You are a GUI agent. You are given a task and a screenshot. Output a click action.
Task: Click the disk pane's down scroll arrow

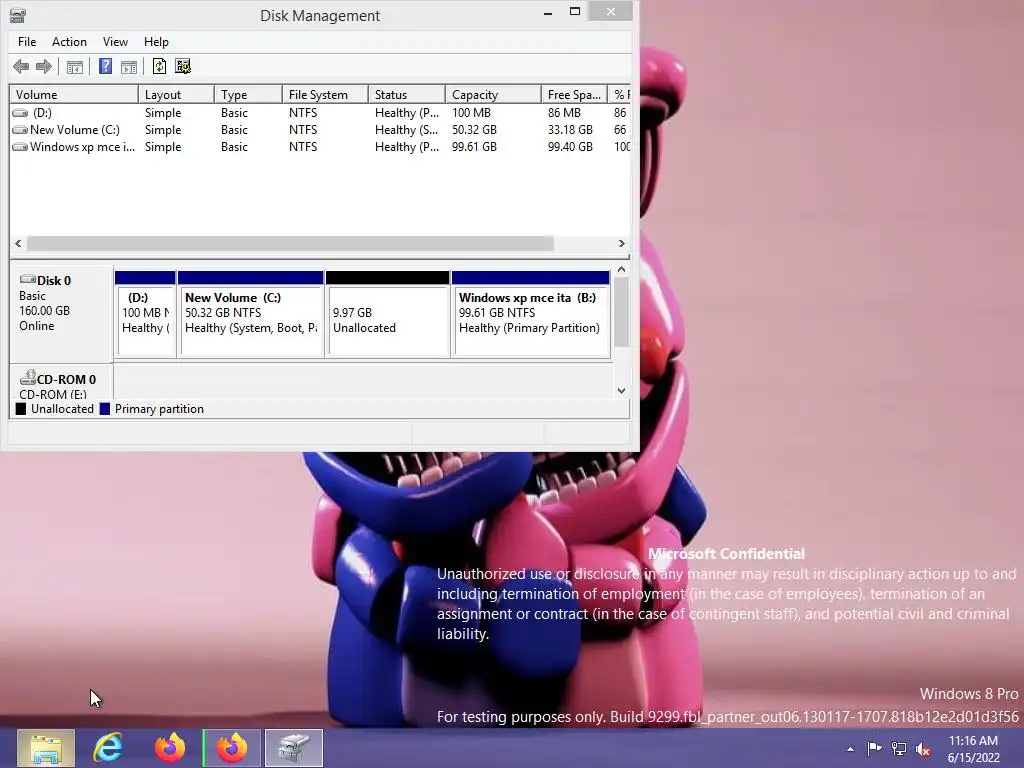pos(621,391)
